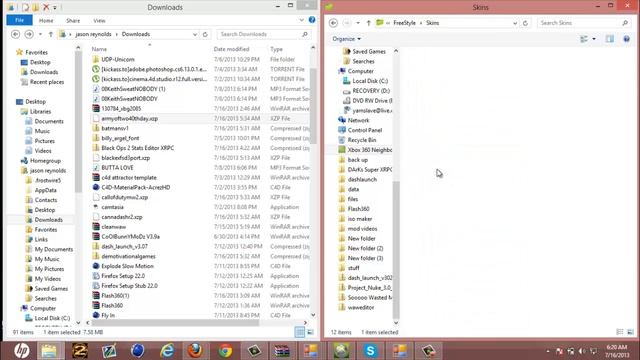The image size is (640, 360).
Task: Go back in the Skins window
Action: click(x=333, y=23)
